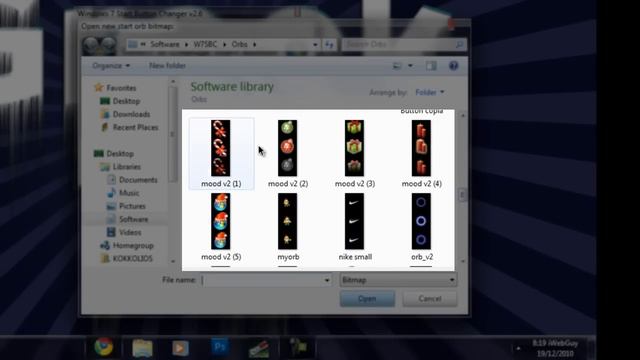
Task: Open the File name history dropdown arrow
Action: (x=327, y=280)
